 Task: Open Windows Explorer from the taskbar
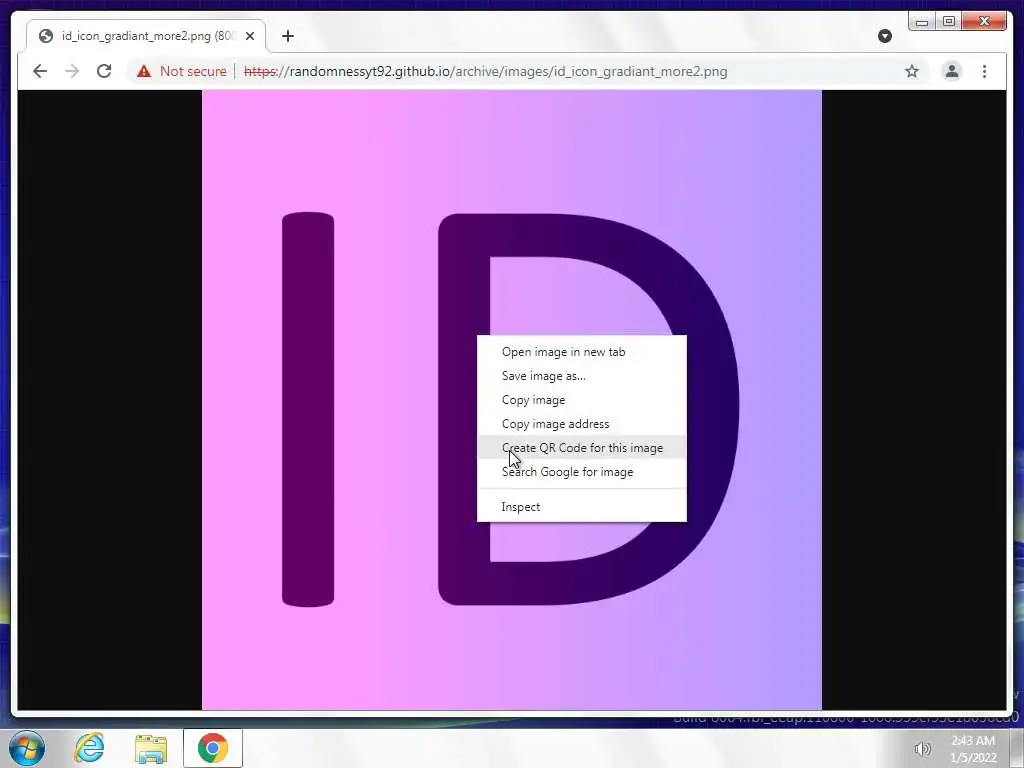point(151,748)
